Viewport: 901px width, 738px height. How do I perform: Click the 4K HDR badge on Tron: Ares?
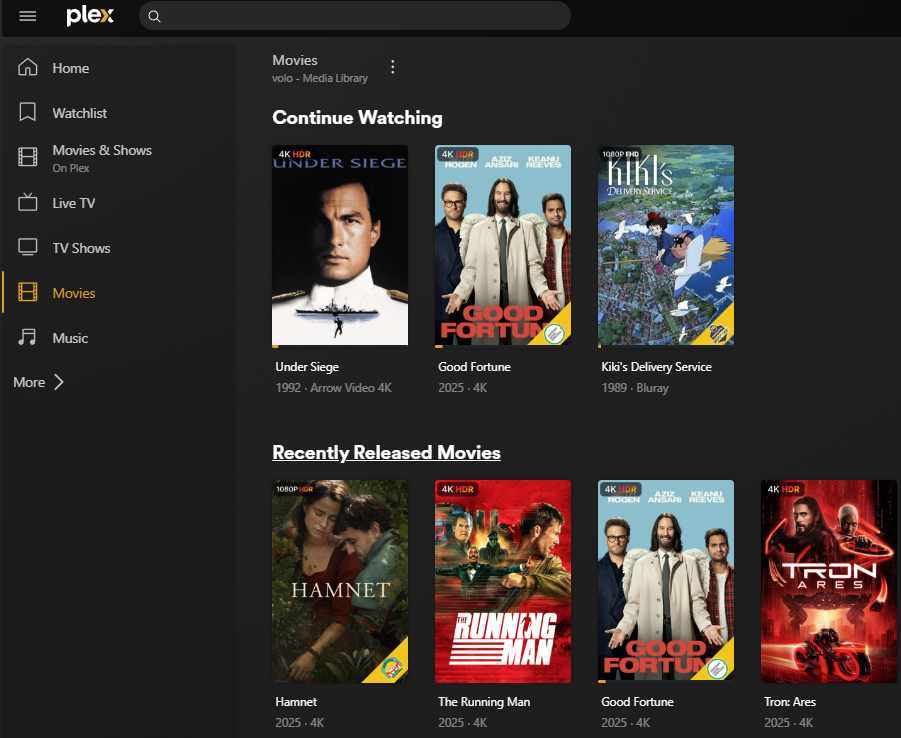pos(783,489)
